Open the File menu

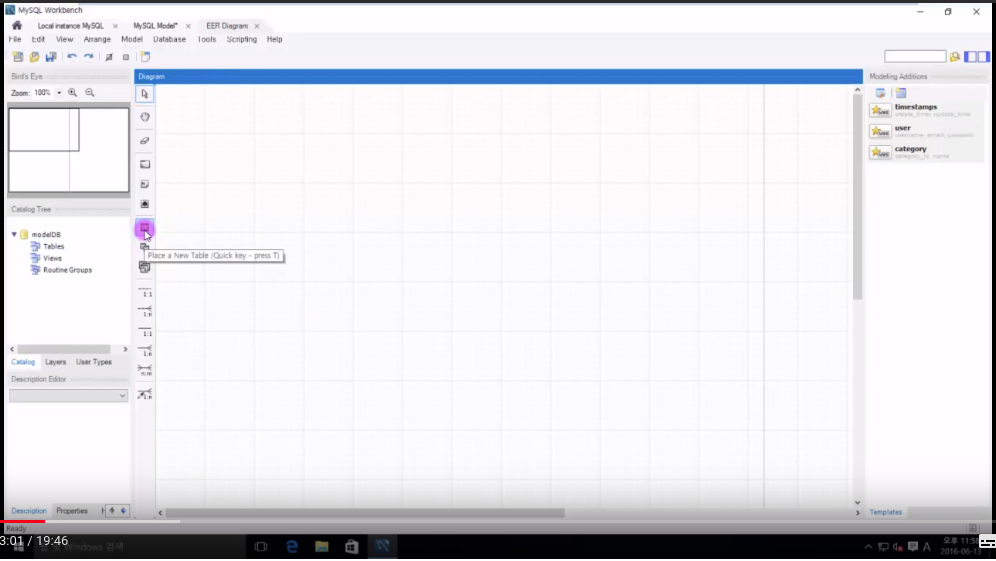point(15,39)
